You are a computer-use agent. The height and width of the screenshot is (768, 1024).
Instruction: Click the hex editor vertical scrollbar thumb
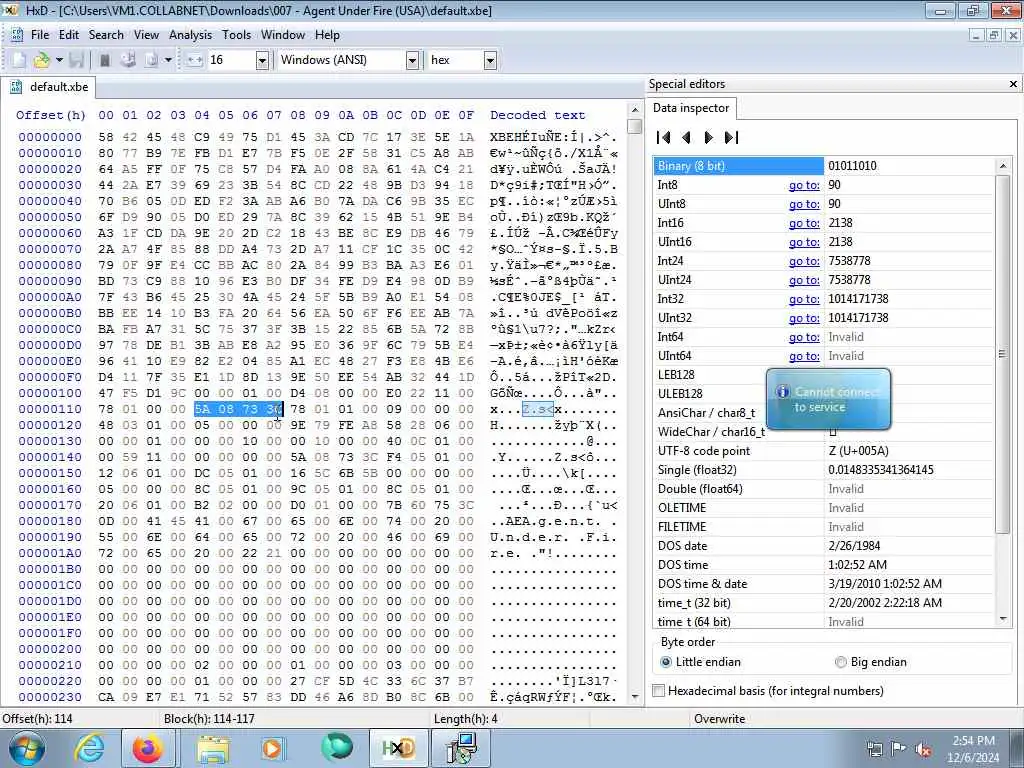(x=634, y=126)
